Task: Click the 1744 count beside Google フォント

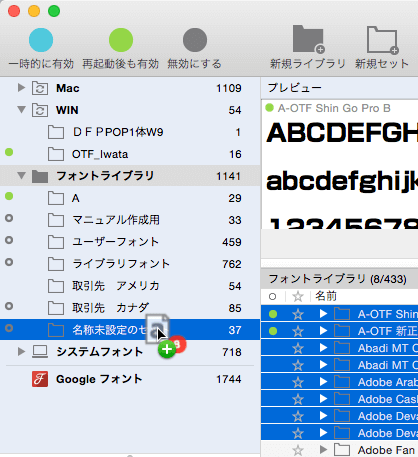Action: [229, 379]
